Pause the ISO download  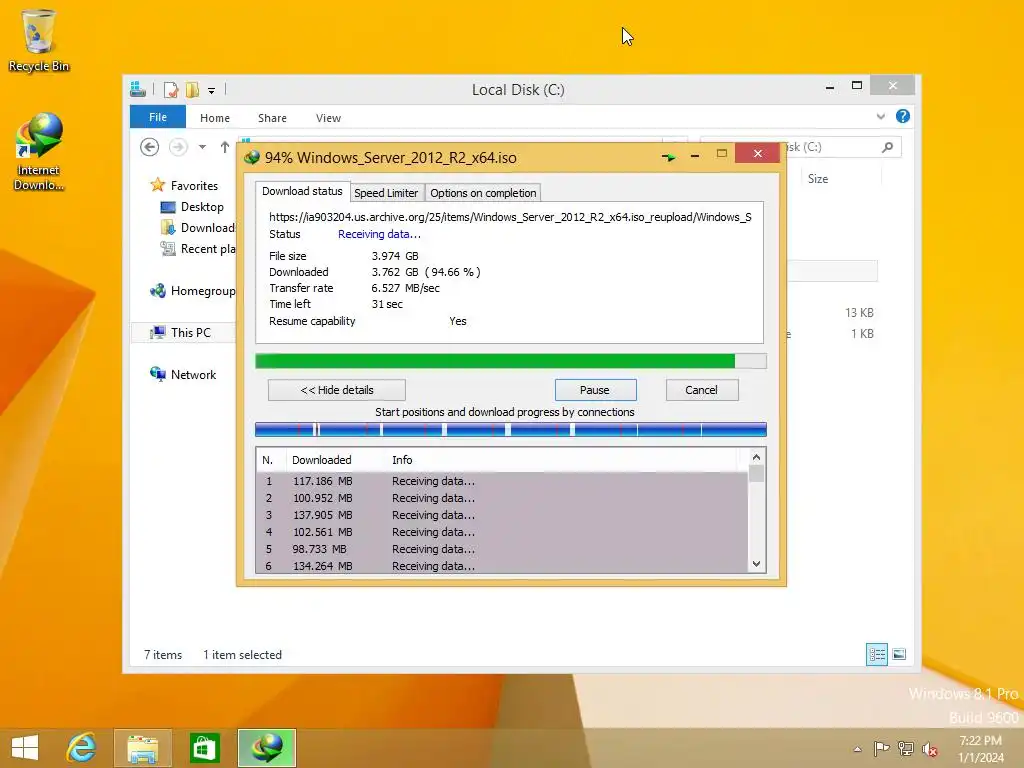pos(595,390)
